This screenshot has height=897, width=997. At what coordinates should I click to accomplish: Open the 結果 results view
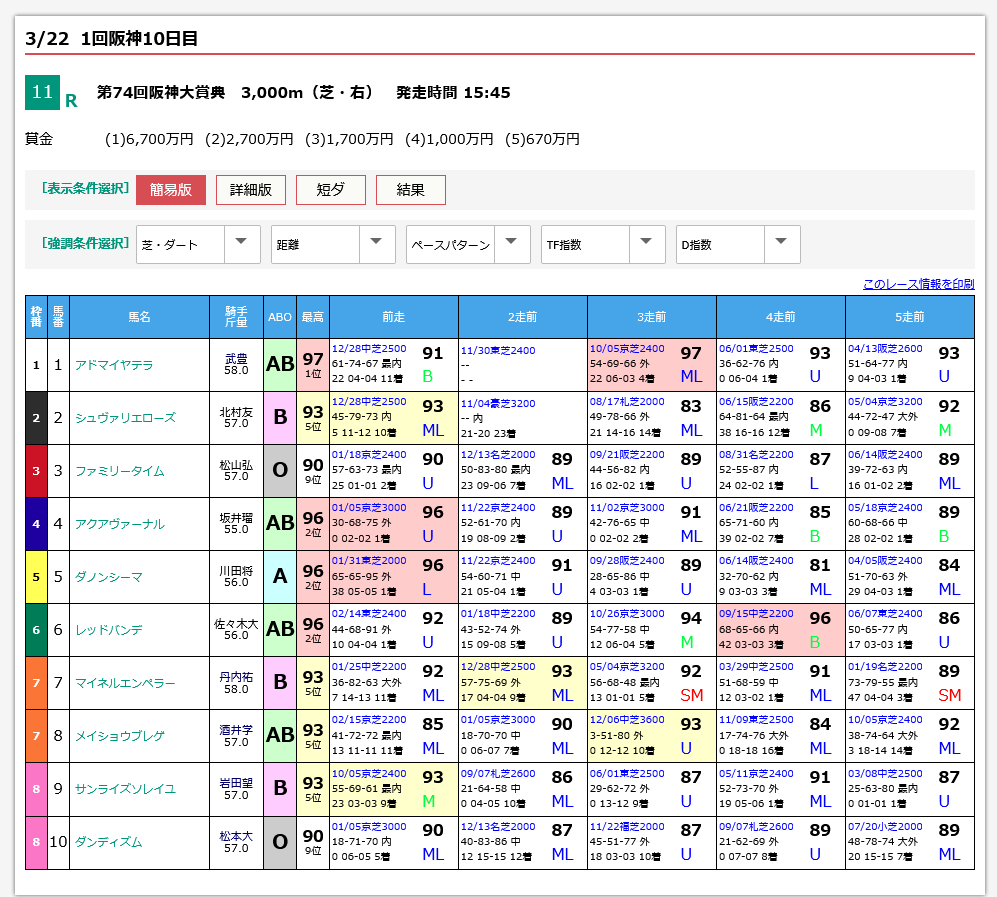click(x=410, y=190)
